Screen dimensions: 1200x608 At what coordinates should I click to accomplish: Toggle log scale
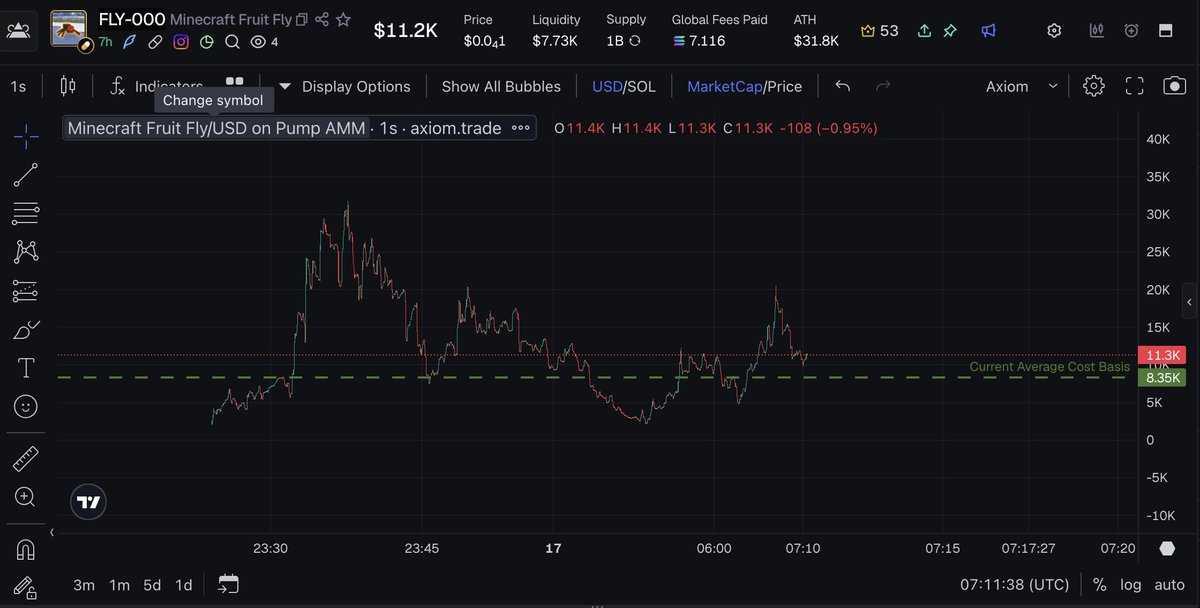click(x=1130, y=585)
